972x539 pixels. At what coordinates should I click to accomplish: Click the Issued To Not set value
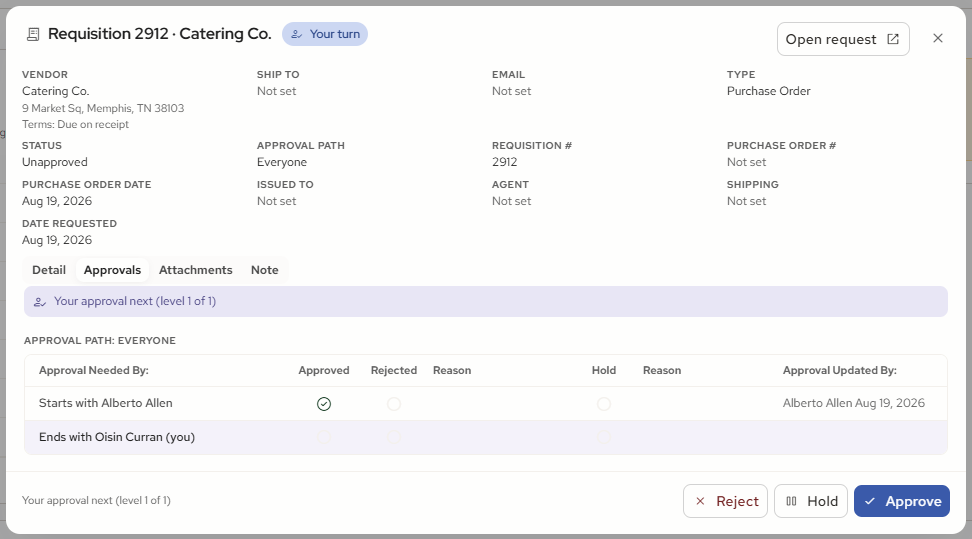pyautogui.click(x=276, y=201)
